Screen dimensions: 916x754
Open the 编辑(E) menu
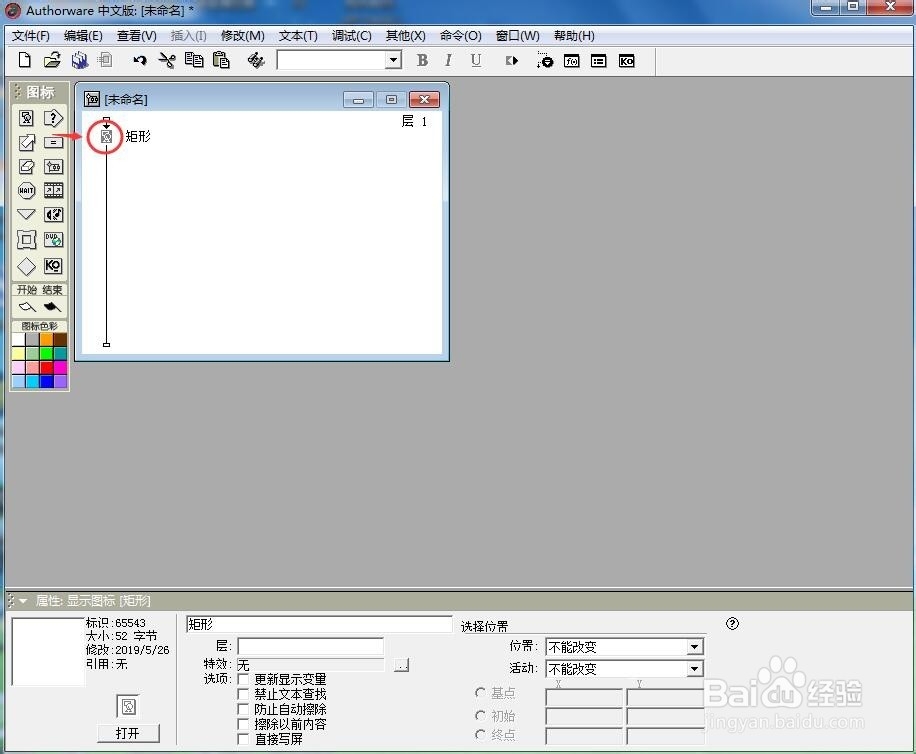pos(83,36)
